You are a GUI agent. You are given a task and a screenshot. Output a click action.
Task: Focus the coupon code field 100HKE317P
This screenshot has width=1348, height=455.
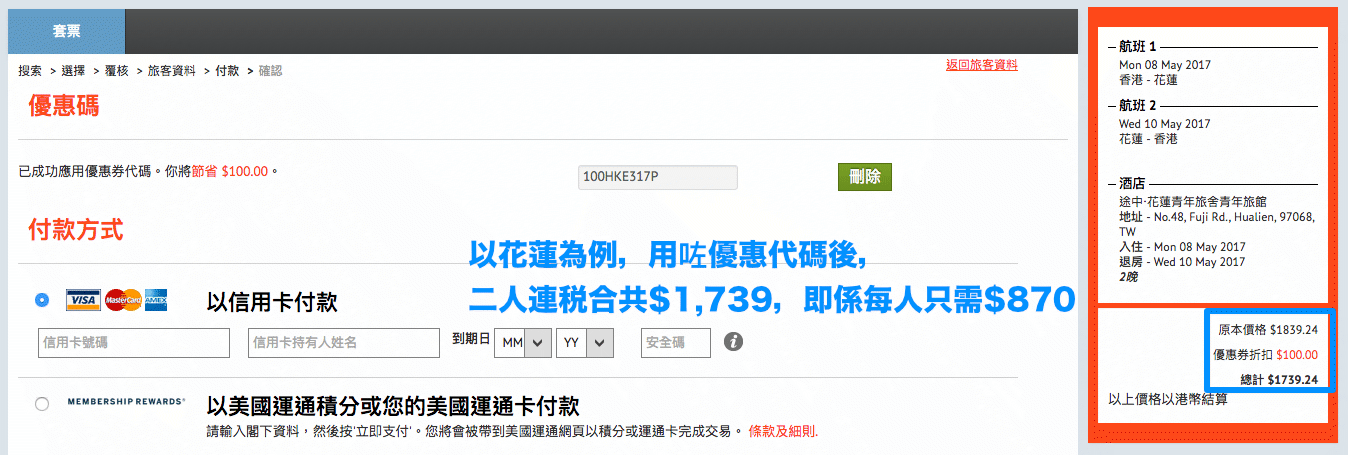[657, 177]
